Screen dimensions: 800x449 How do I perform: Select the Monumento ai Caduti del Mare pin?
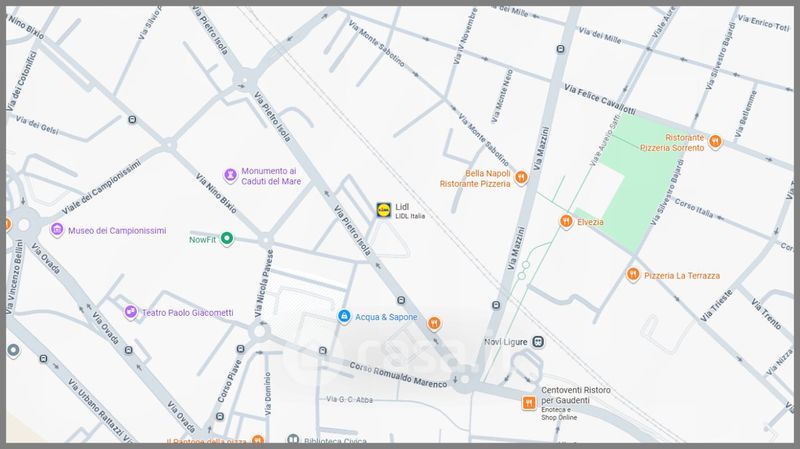[x=230, y=176]
